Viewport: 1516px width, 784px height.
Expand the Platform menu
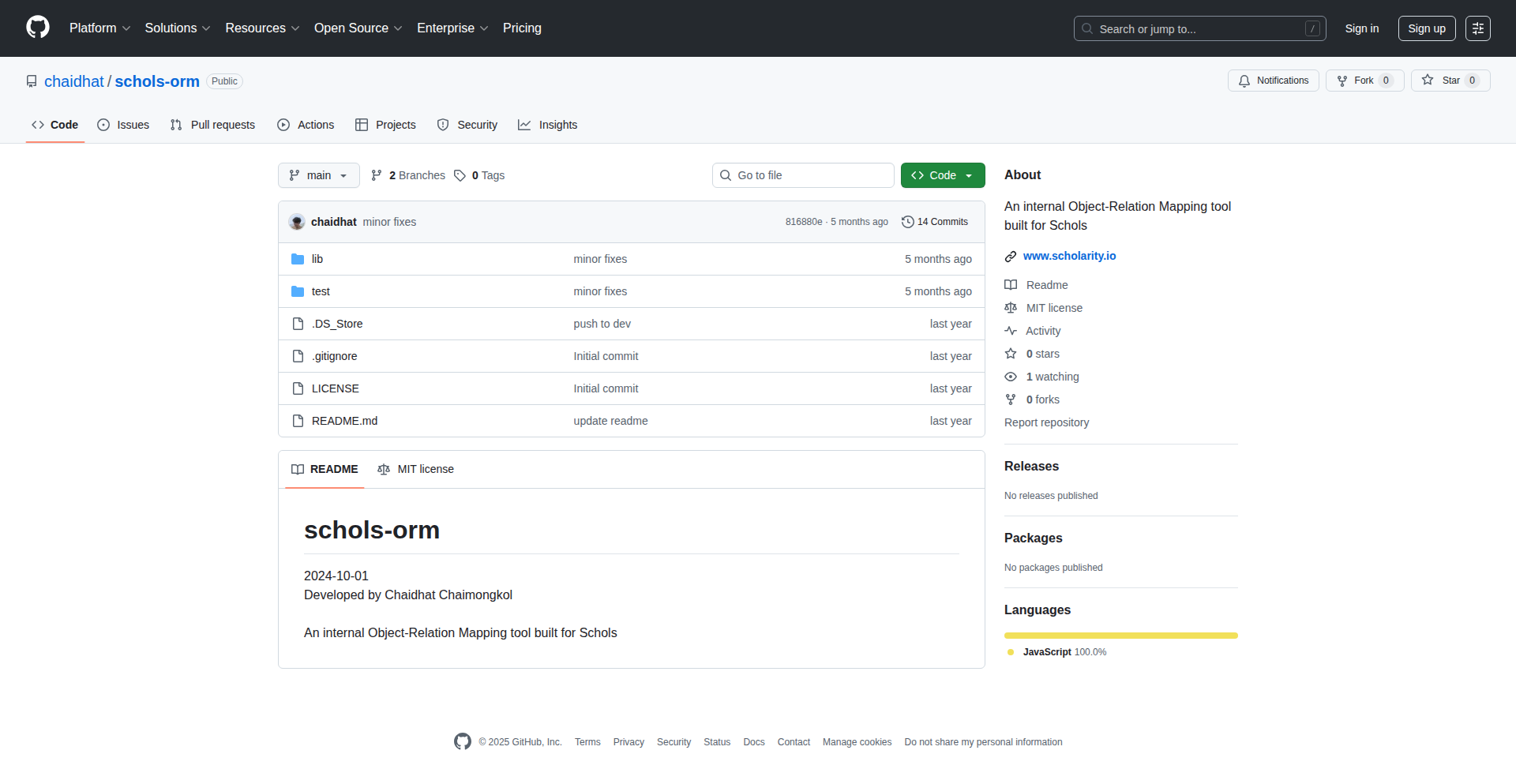point(99,28)
